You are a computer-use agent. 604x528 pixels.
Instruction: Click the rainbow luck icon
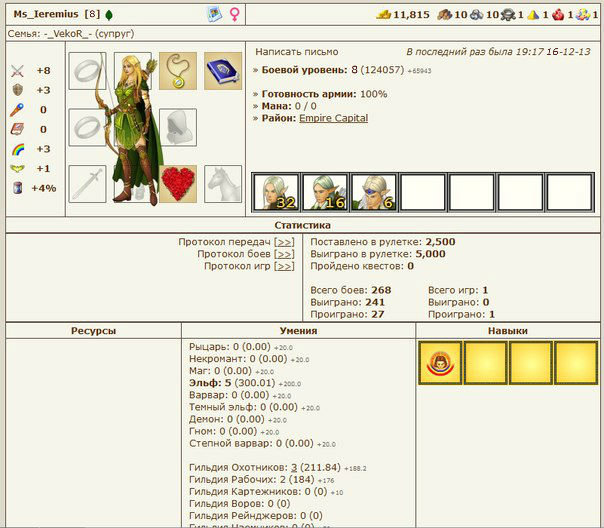coord(18,149)
